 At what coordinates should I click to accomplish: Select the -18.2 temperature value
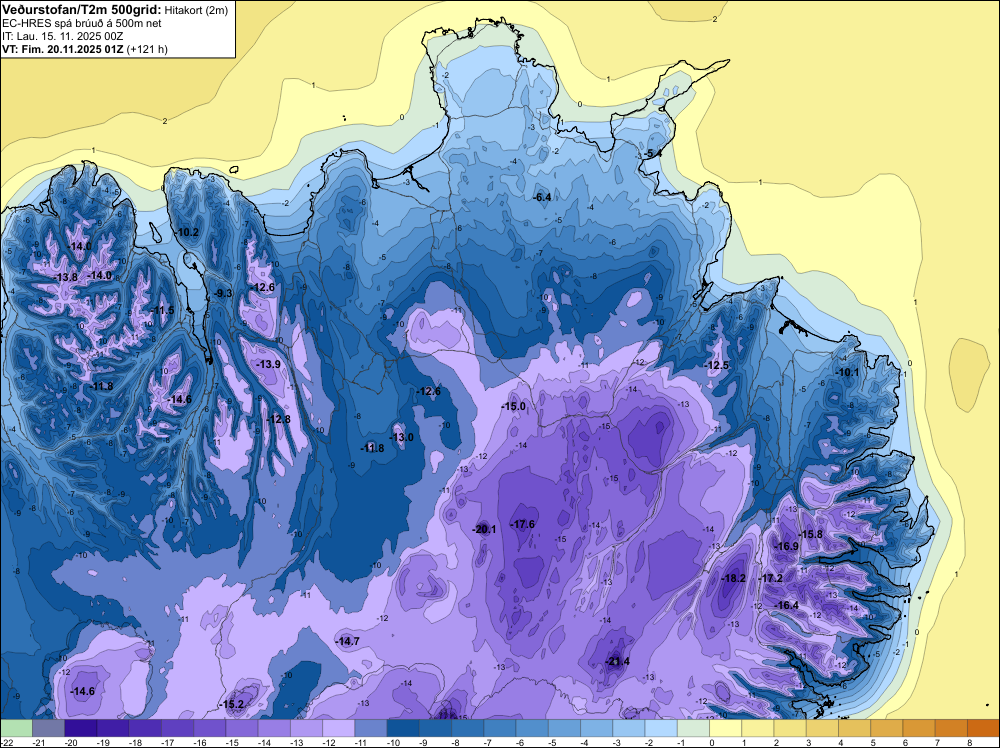point(733,578)
